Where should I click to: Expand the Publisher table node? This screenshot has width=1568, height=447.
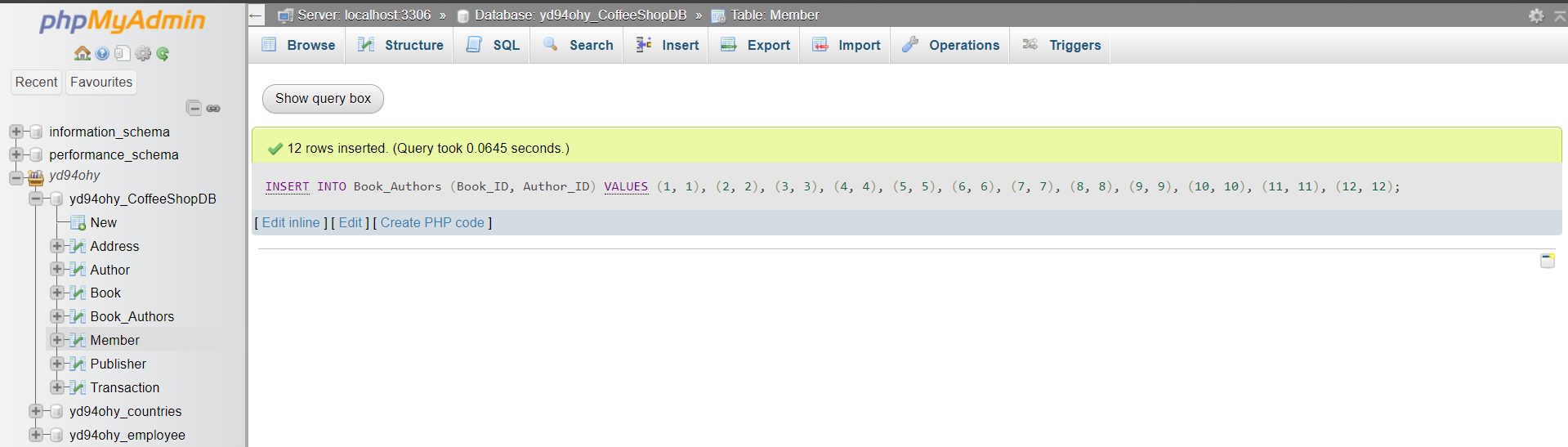tap(56, 364)
